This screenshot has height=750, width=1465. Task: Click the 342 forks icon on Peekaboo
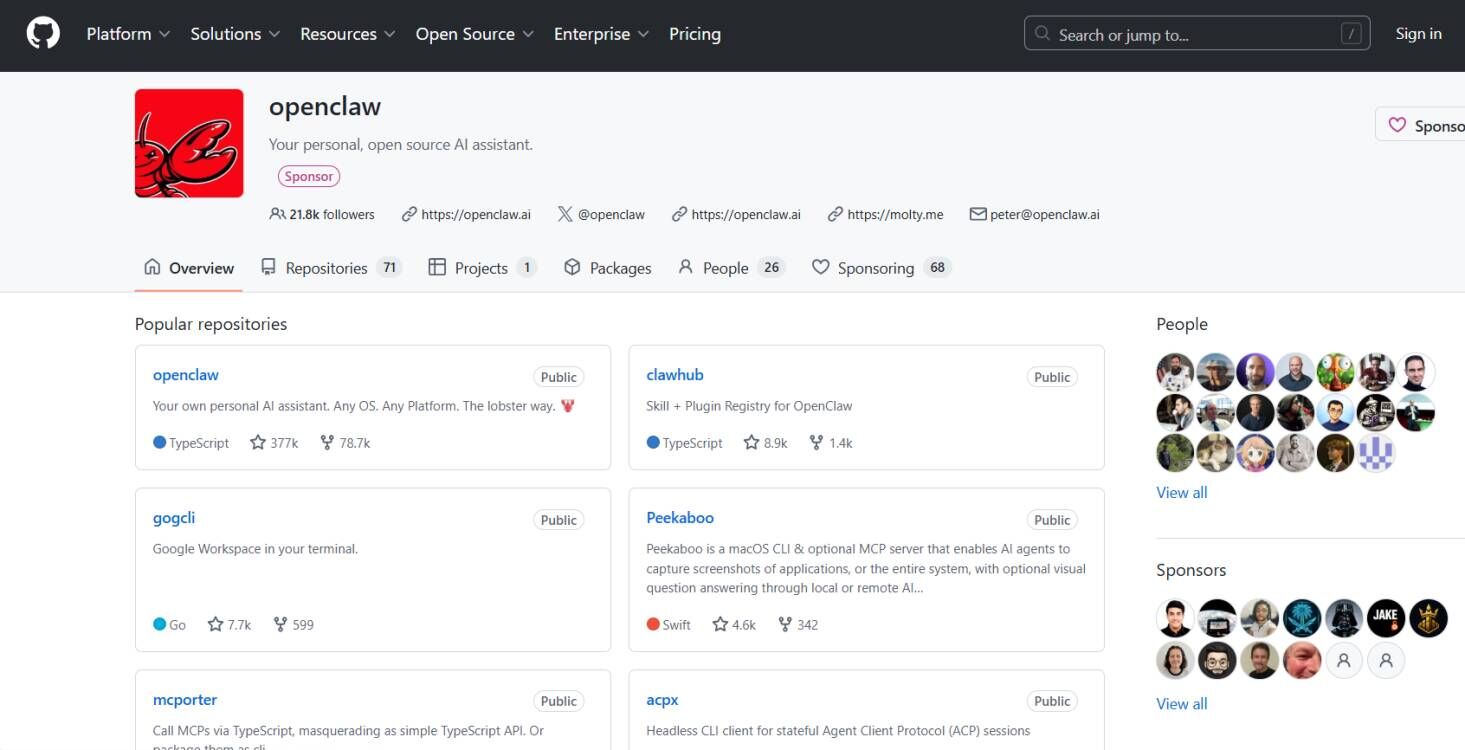click(785, 624)
